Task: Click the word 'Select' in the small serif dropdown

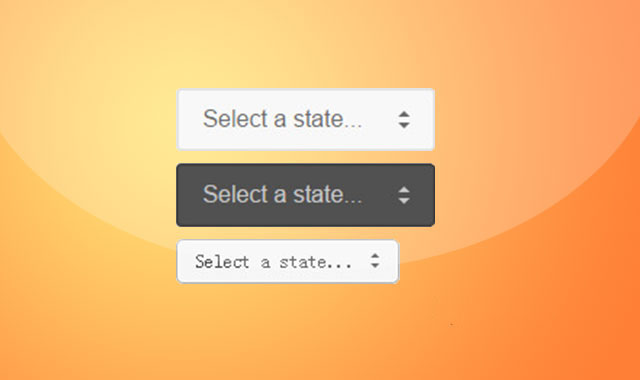Action: 222,262
